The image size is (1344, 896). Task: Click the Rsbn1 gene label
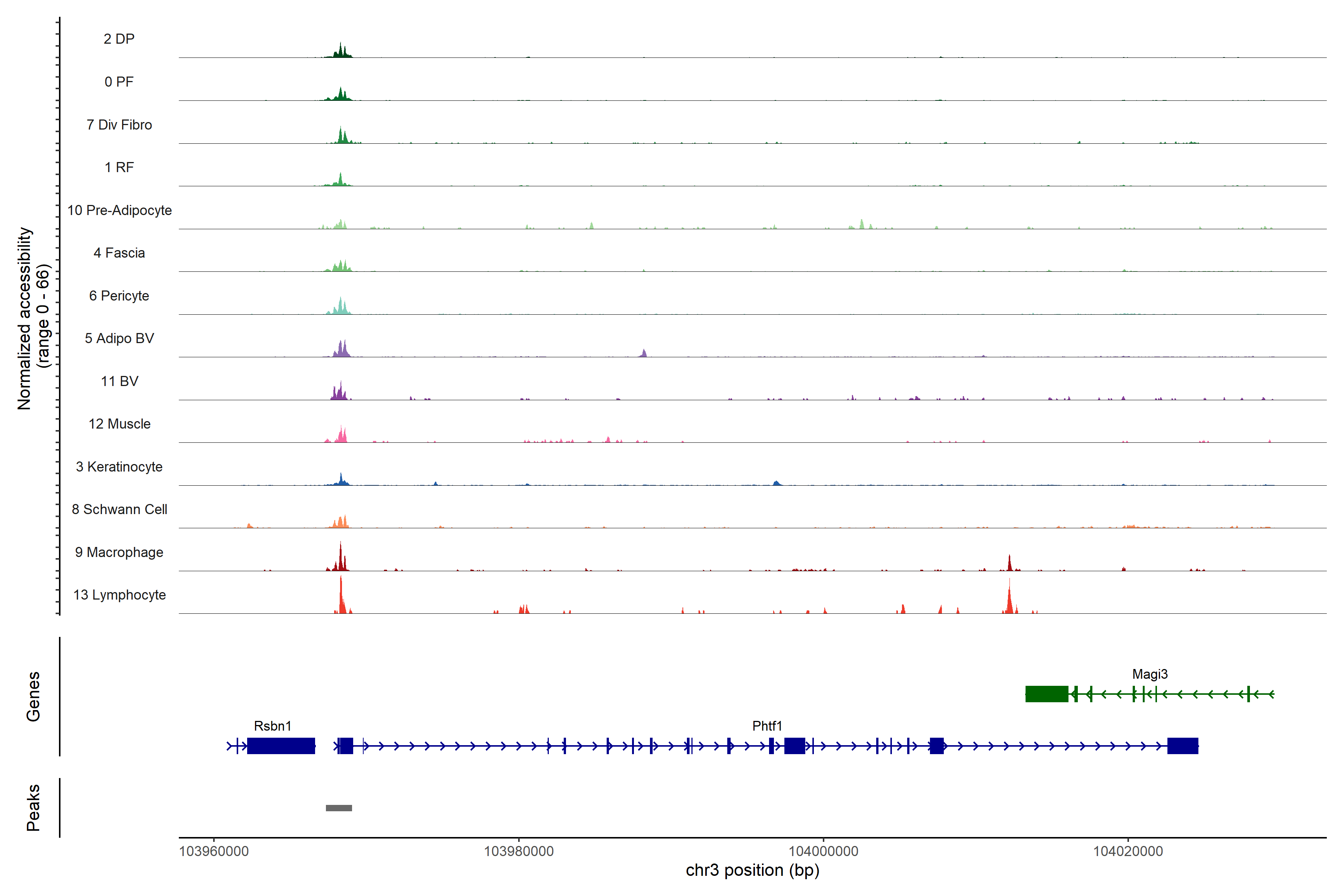pos(273,726)
